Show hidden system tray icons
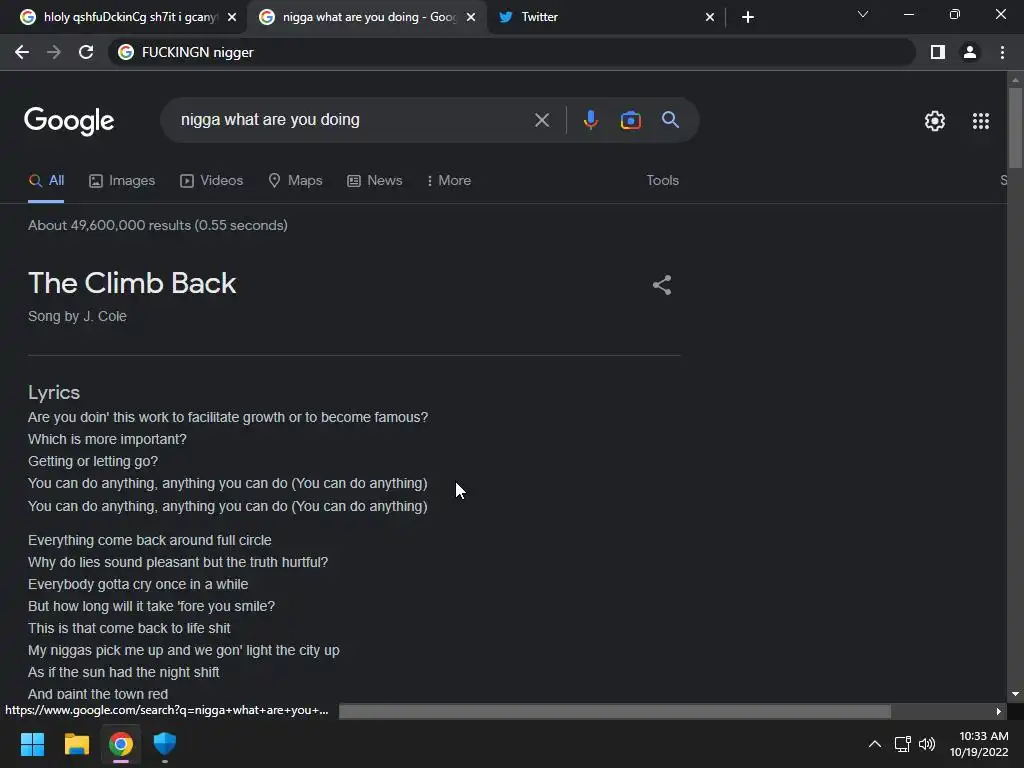This screenshot has width=1024, height=768. pos(874,744)
